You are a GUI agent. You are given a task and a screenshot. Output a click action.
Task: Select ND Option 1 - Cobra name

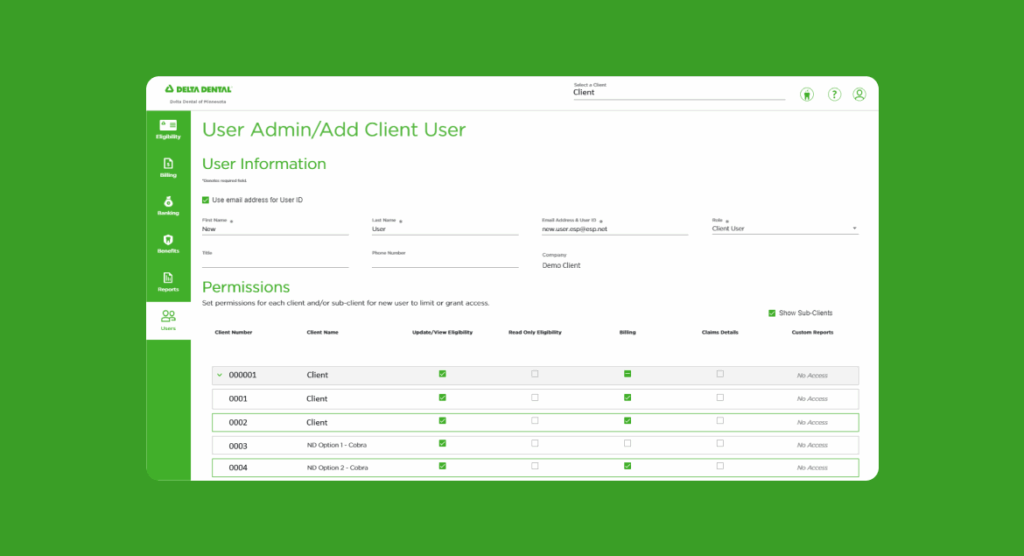click(336, 445)
